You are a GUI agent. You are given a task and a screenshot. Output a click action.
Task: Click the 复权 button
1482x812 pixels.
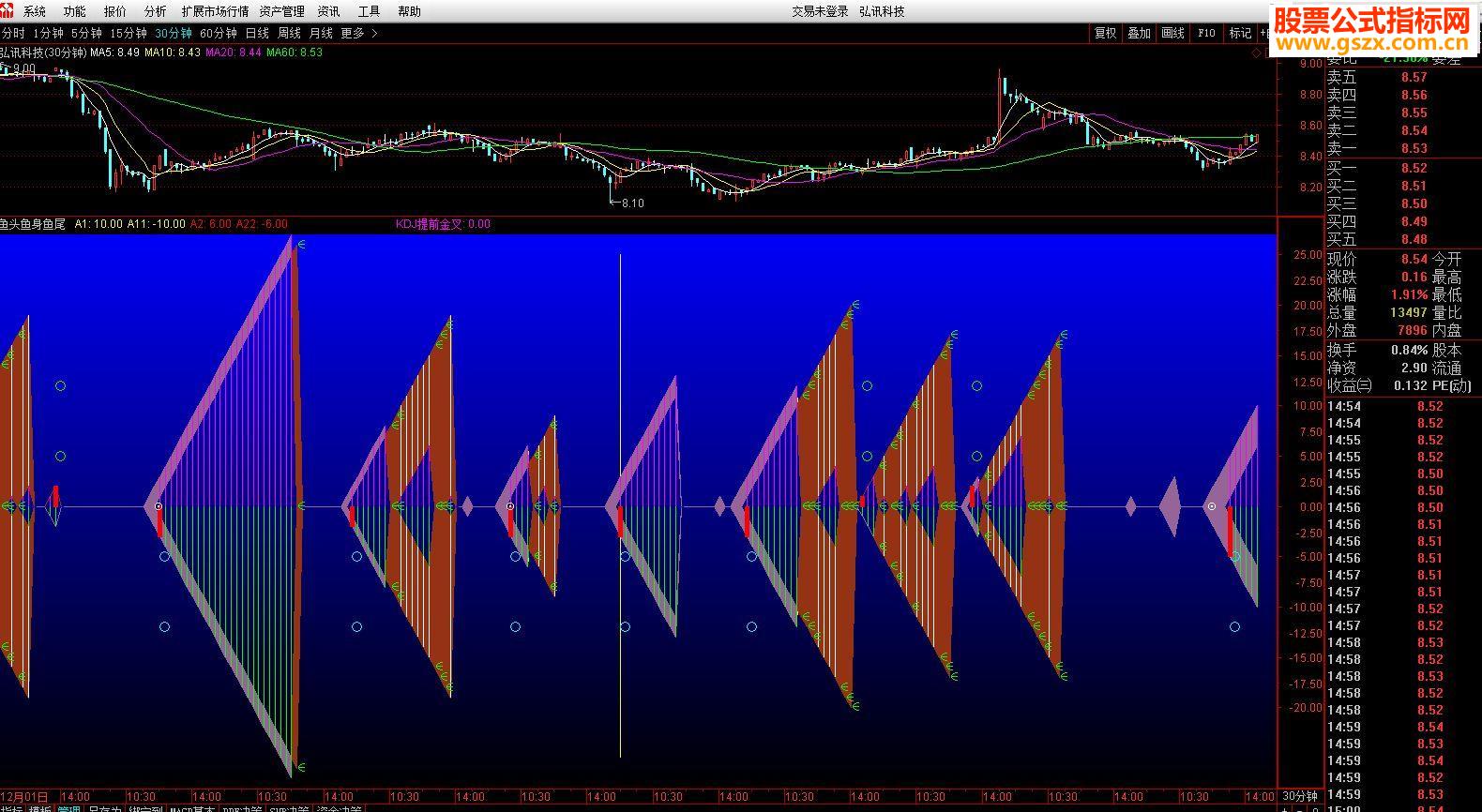1106,33
